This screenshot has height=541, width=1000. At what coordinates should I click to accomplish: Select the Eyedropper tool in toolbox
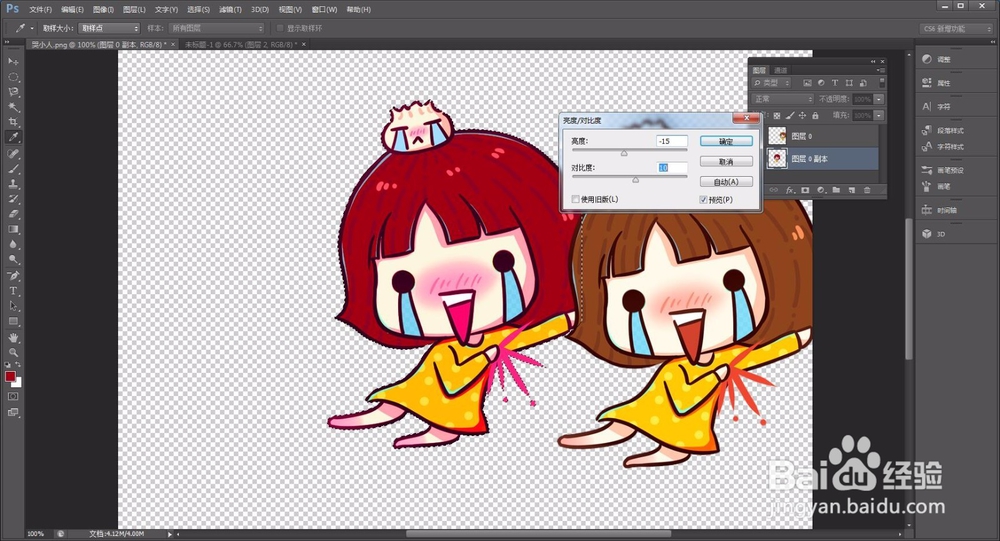(x=13, y=137)
